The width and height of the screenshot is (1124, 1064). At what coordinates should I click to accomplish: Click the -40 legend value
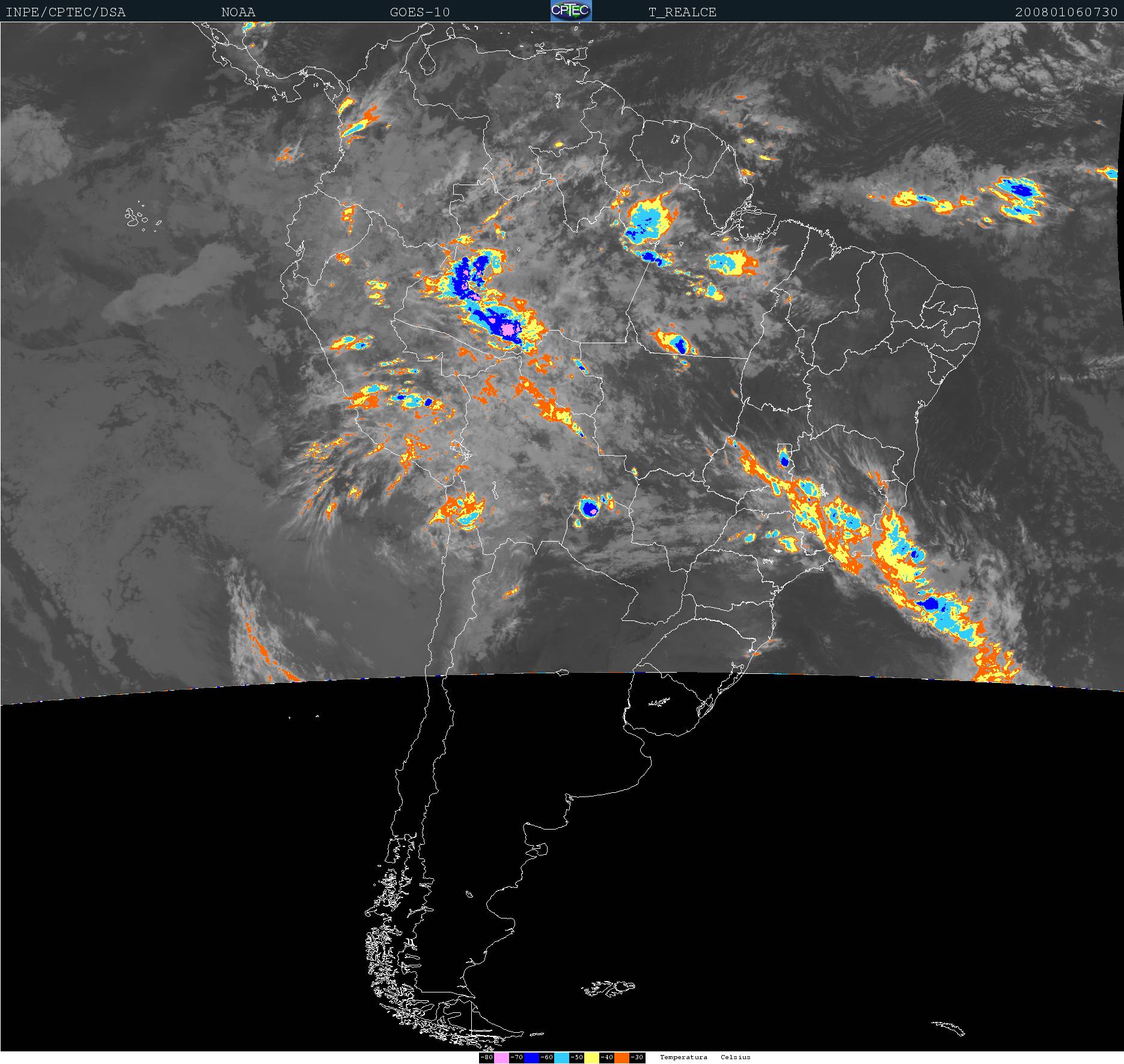click(x=606, y=1057)
